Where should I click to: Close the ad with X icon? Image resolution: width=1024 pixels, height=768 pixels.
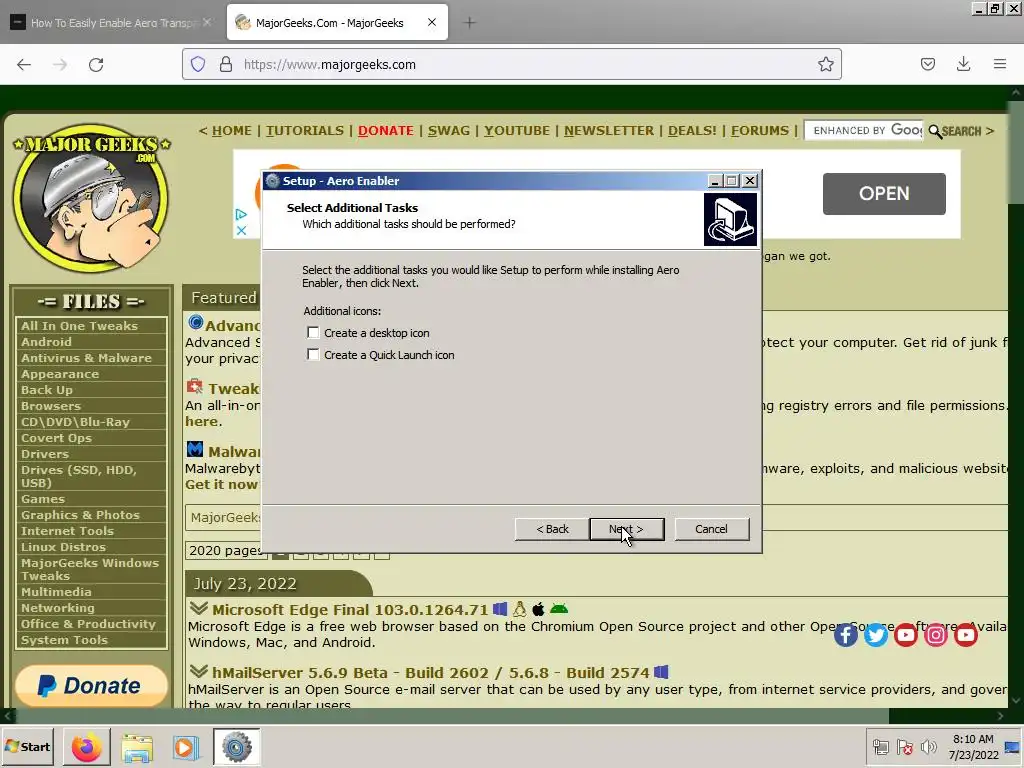[241, 230]
